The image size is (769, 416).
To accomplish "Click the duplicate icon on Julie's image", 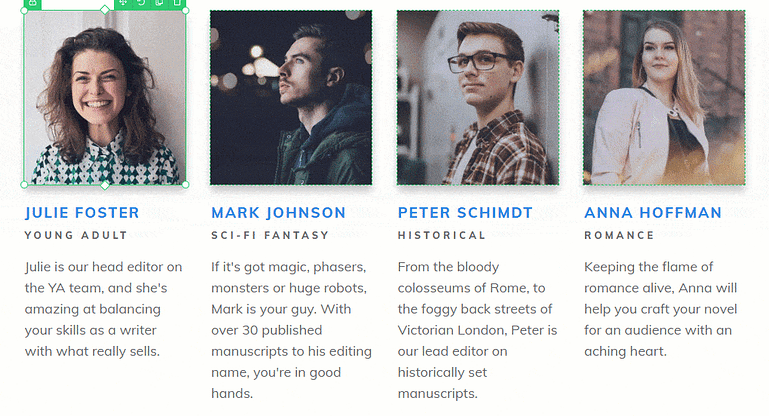I will [x=160, y=3].
